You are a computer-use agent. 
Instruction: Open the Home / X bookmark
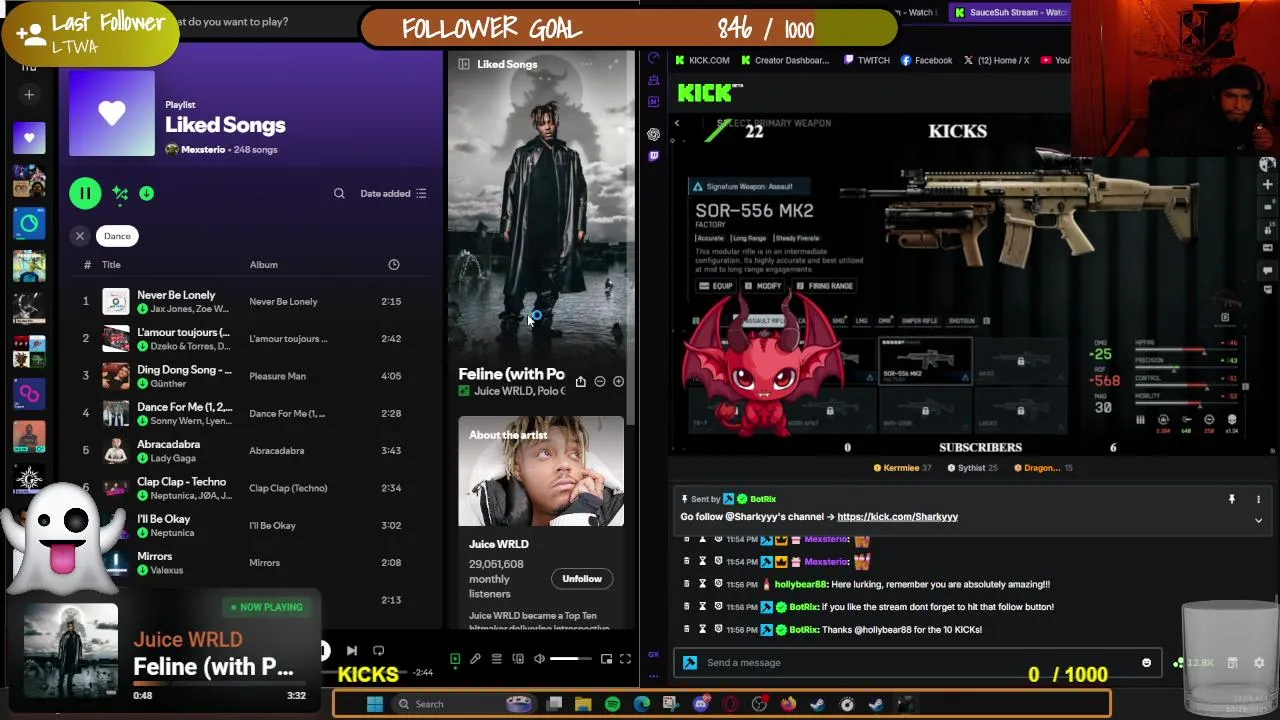click(997, 60)
